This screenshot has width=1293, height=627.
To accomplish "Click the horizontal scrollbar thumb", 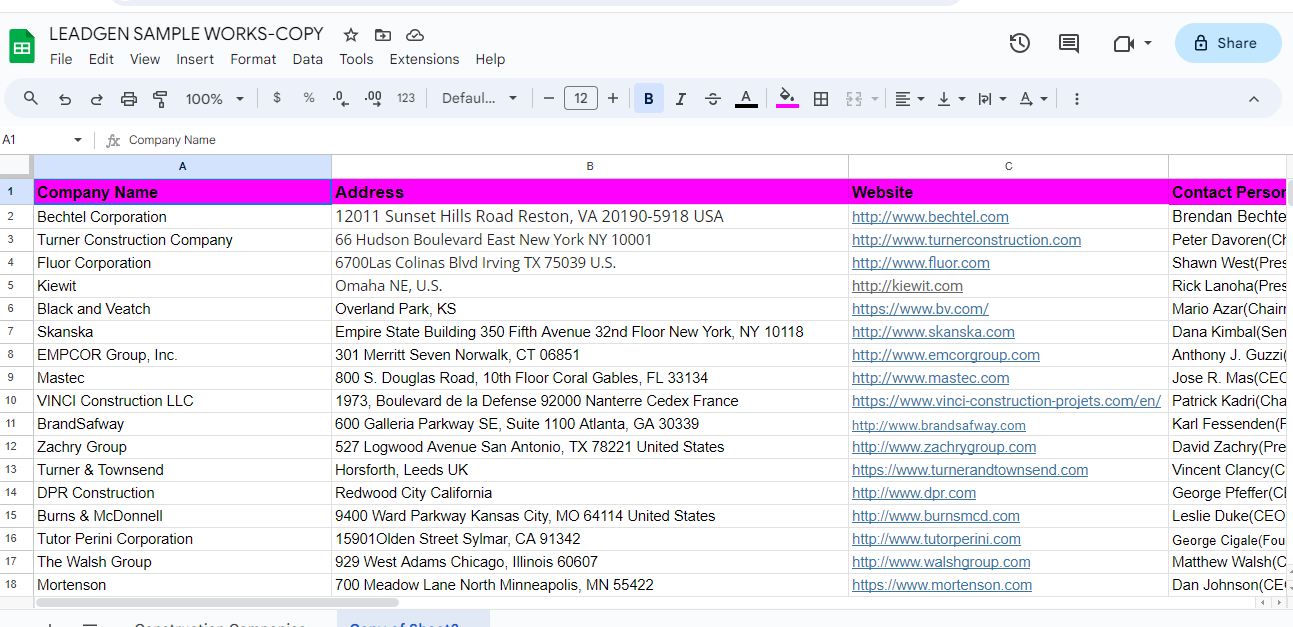I will [217, 603].
